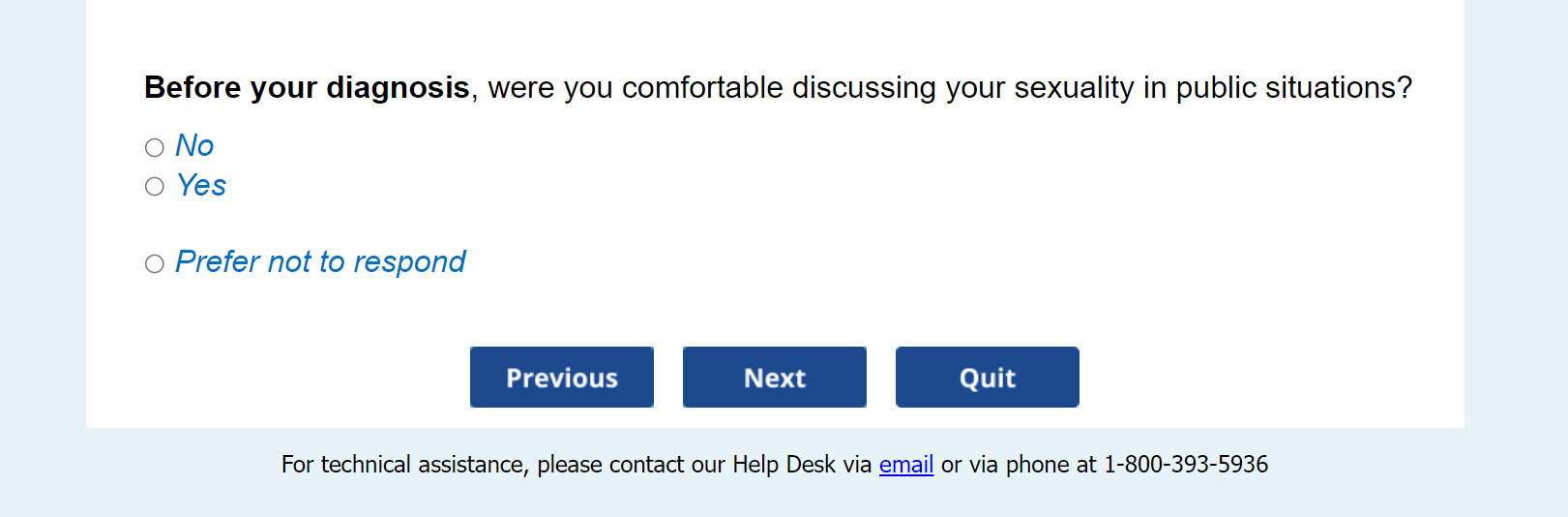Click the bold "Before your diagnosis" text
This screenshot has height=517, width=1568.
pos(307,88)
